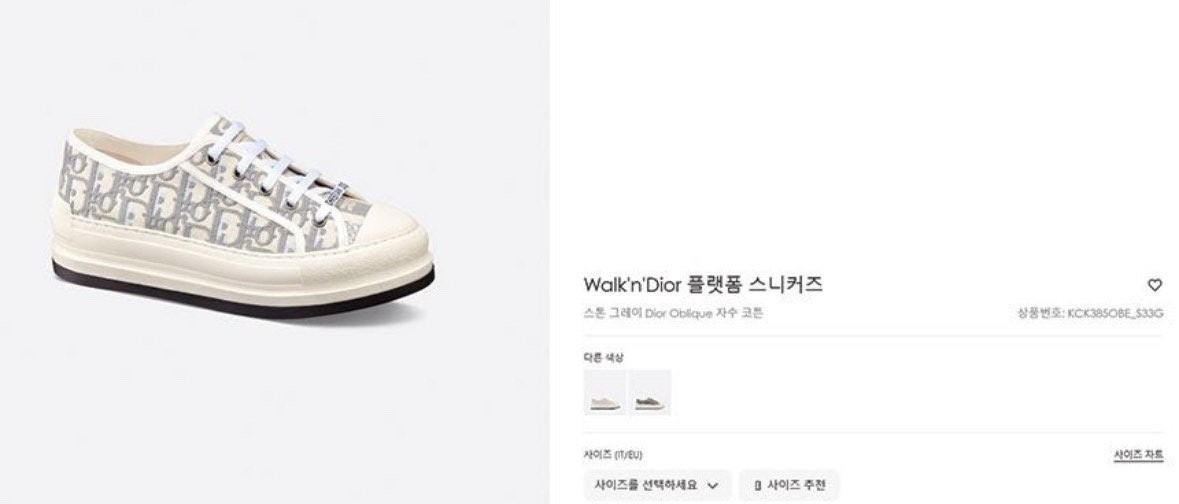Click the chevron arrow in the size selector
Image resolution: width=1179 pixels, height=504 pixels.
tap(713, 485)
